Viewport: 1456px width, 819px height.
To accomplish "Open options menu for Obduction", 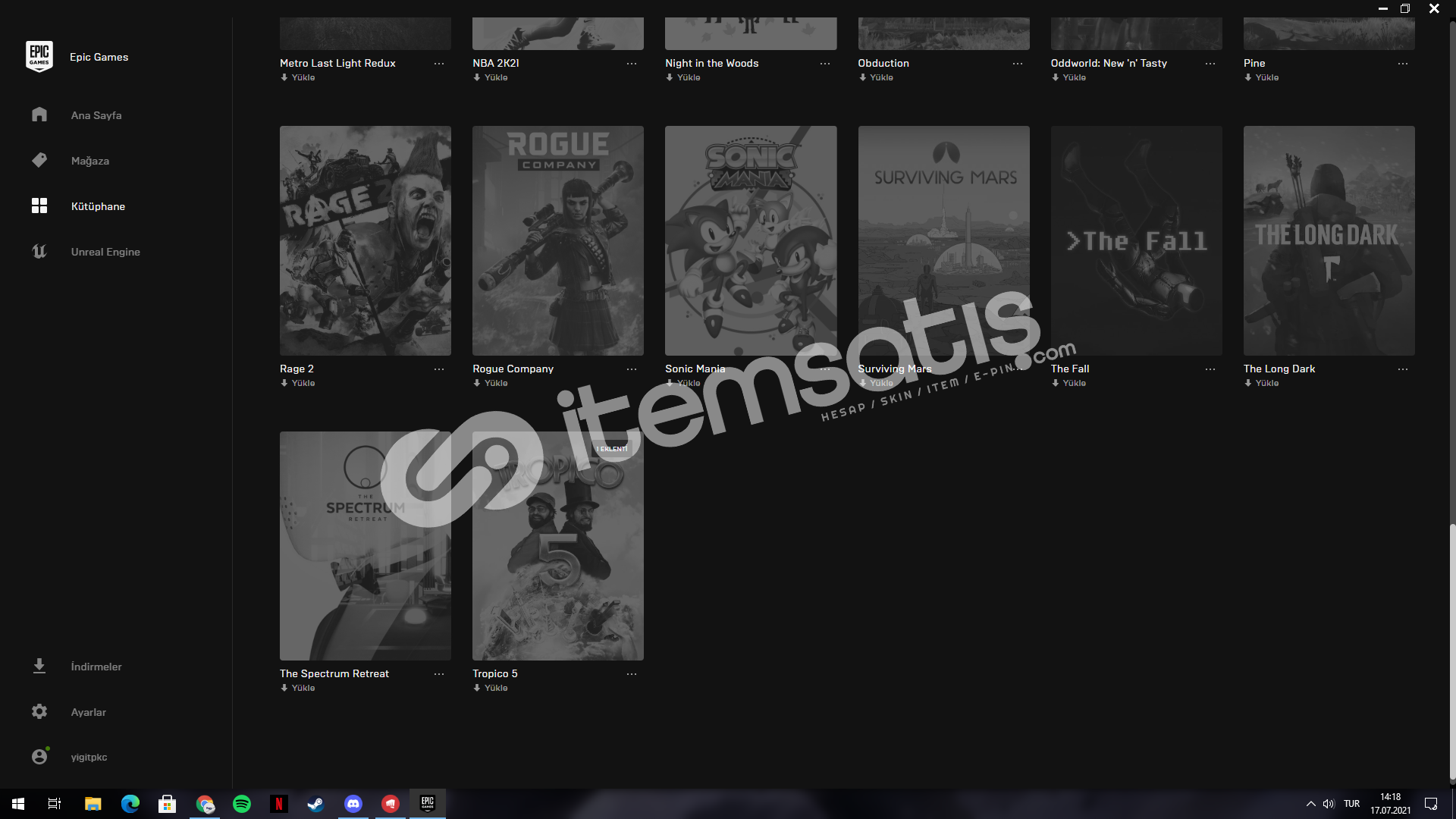I will coord(1018,64).
